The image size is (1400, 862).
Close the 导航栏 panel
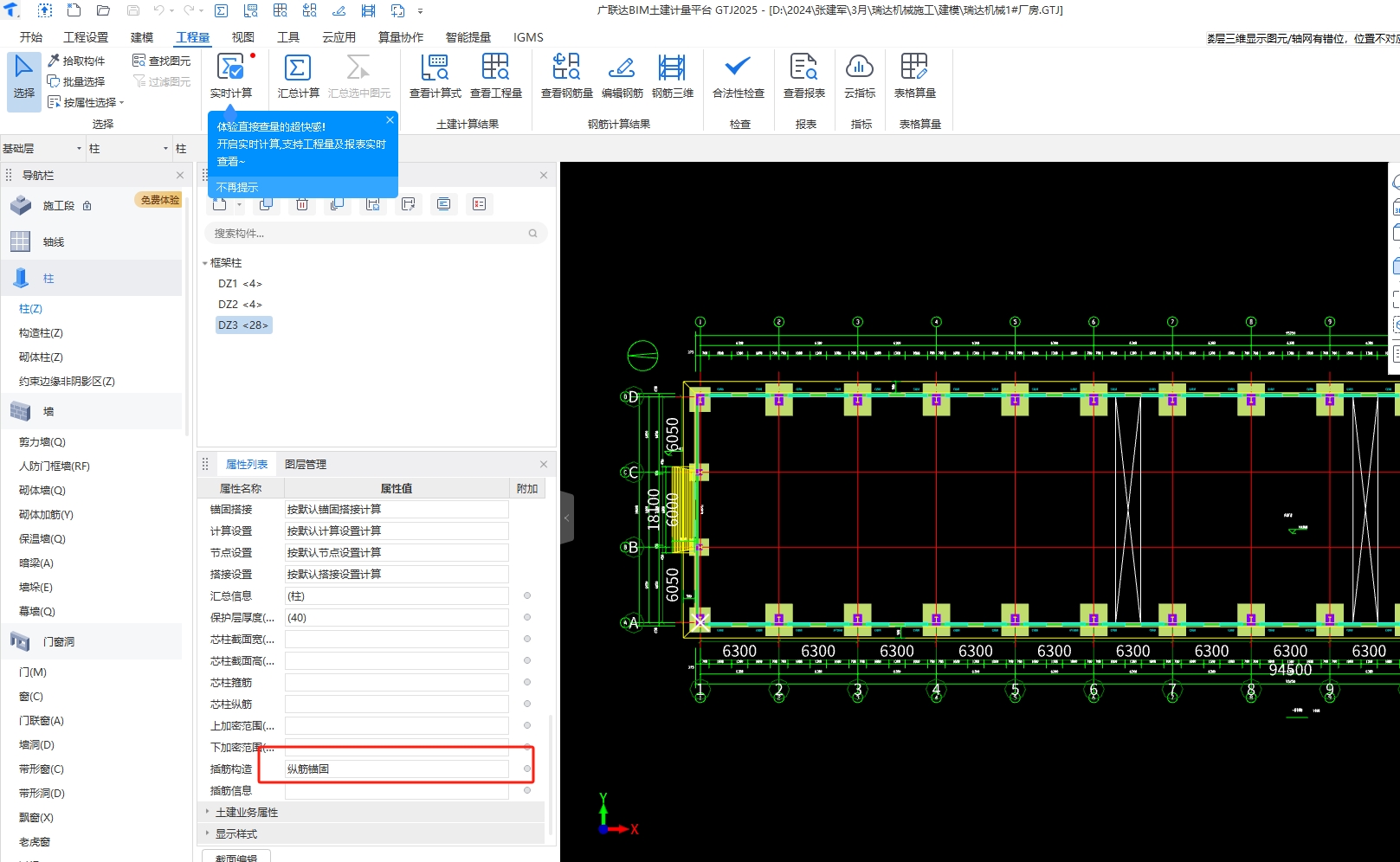180,175
